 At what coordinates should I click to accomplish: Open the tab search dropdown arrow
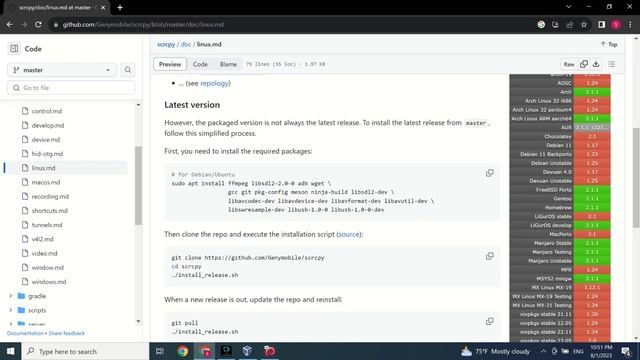(568, 7)
